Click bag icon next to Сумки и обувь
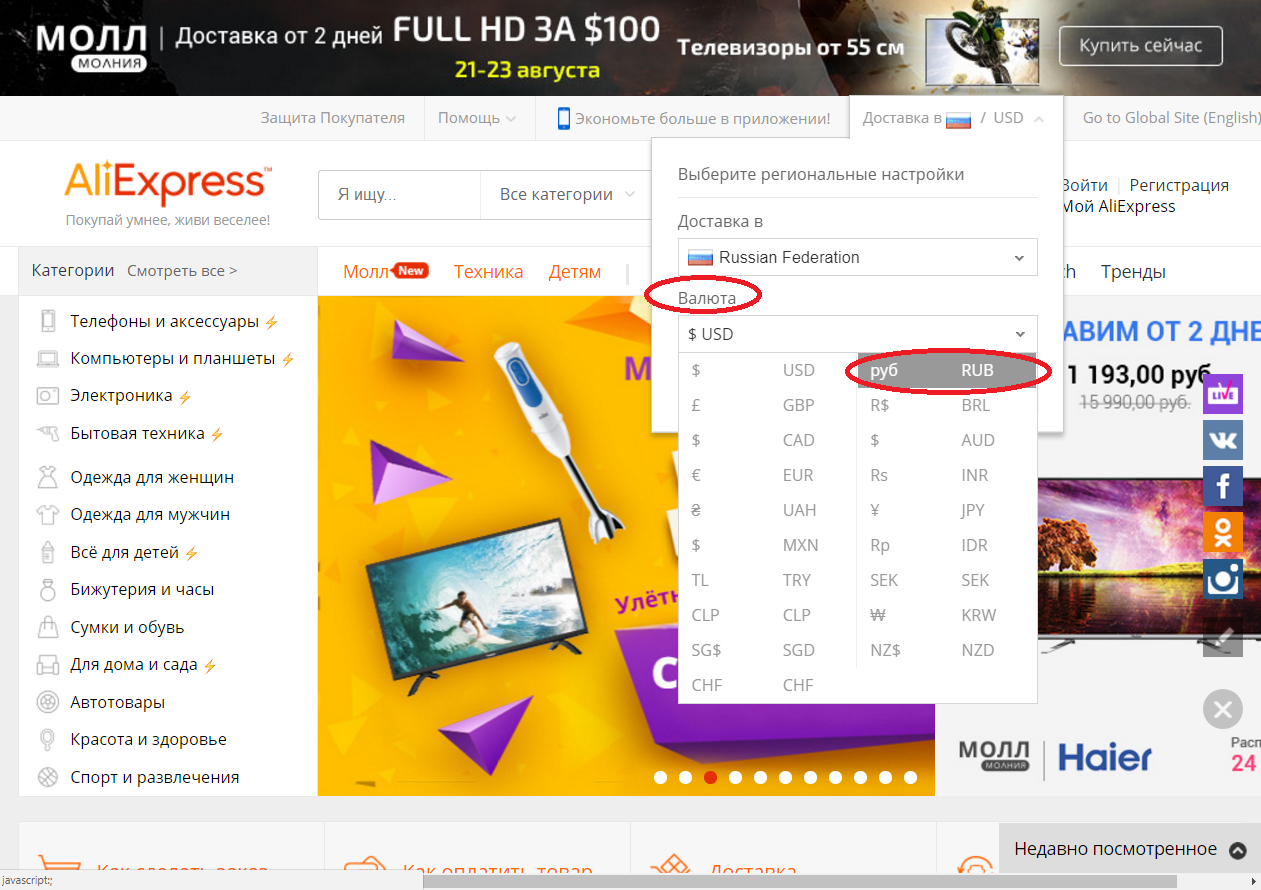 point(47,627)
